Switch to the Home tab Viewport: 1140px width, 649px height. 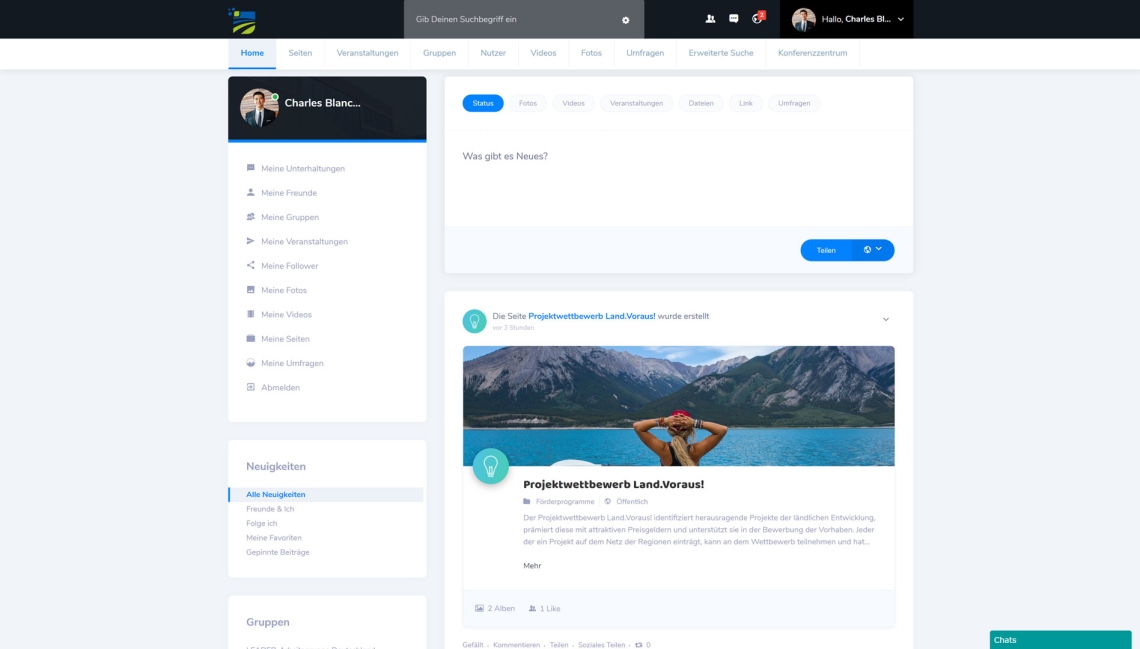252,53
